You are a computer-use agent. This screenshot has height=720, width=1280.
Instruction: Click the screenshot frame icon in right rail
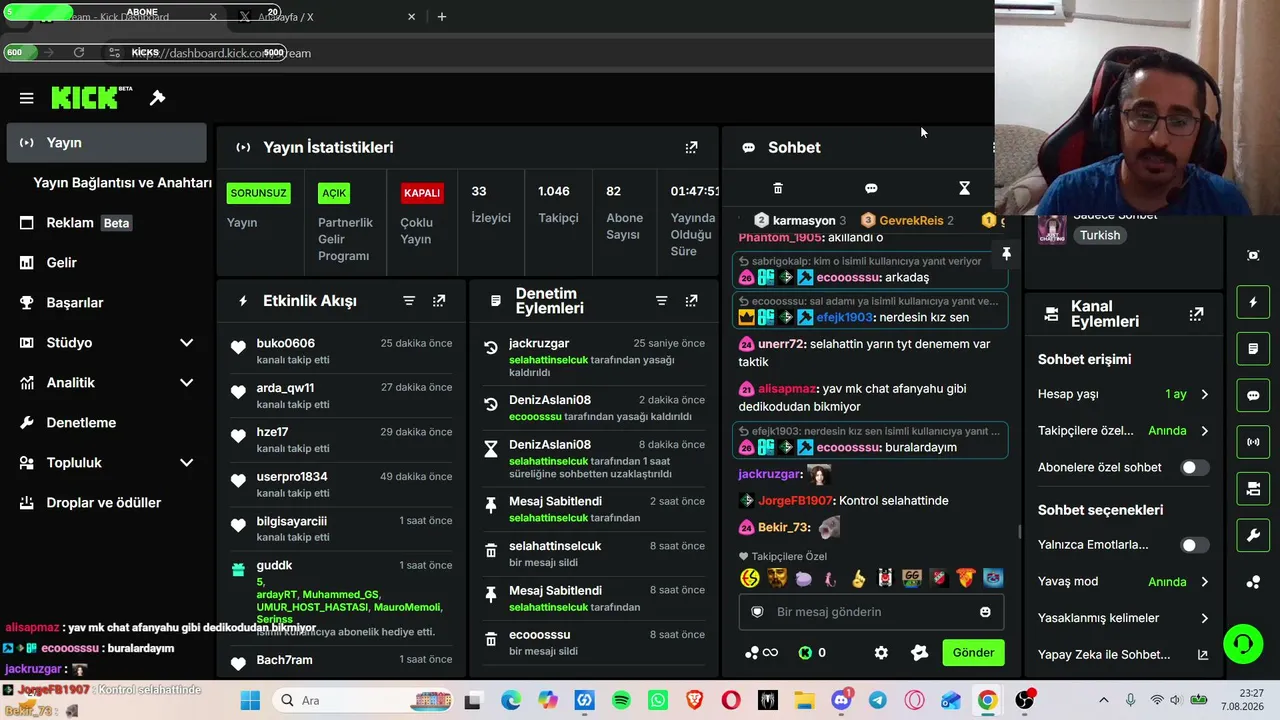[x=1253, y=255]
